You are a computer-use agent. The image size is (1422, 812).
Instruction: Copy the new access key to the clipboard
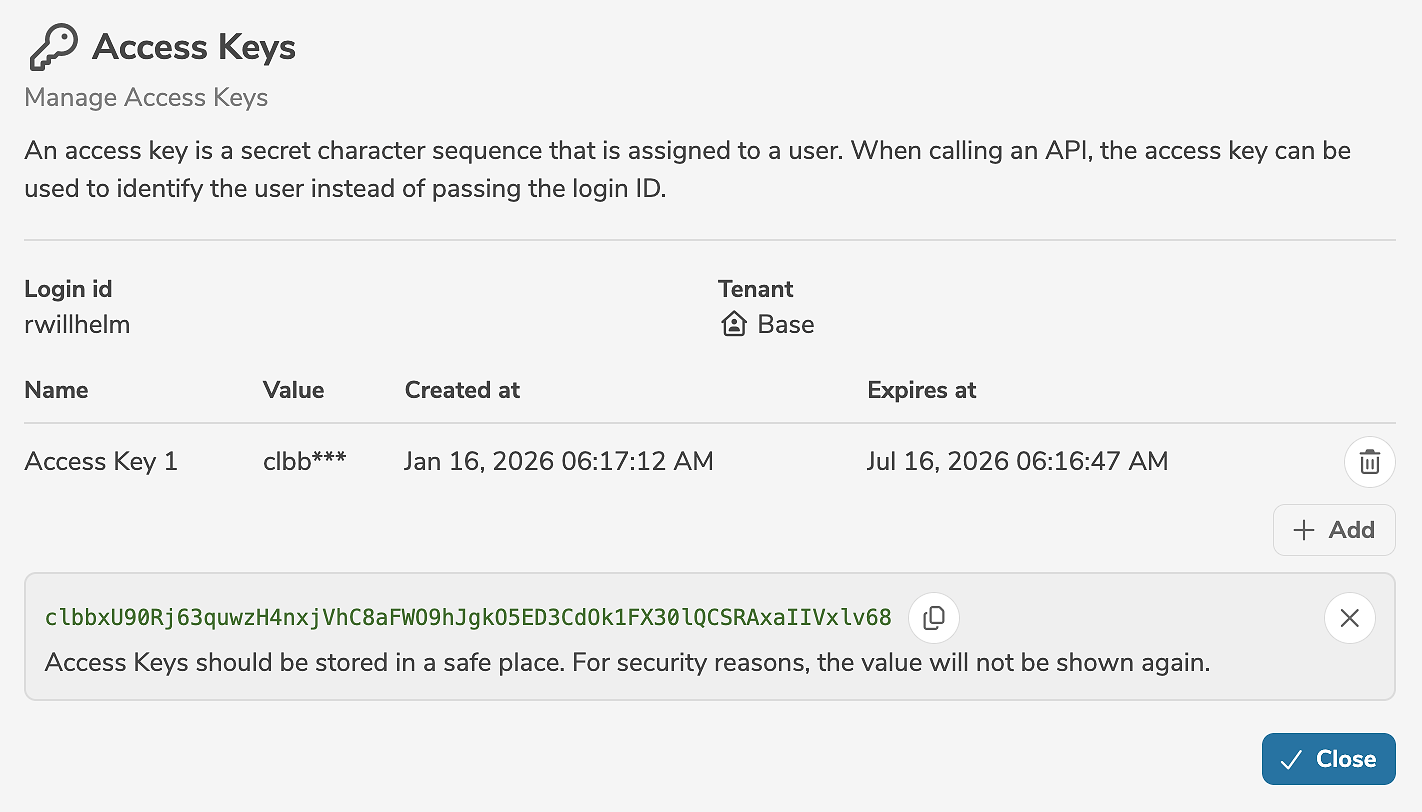click(933, 618)
